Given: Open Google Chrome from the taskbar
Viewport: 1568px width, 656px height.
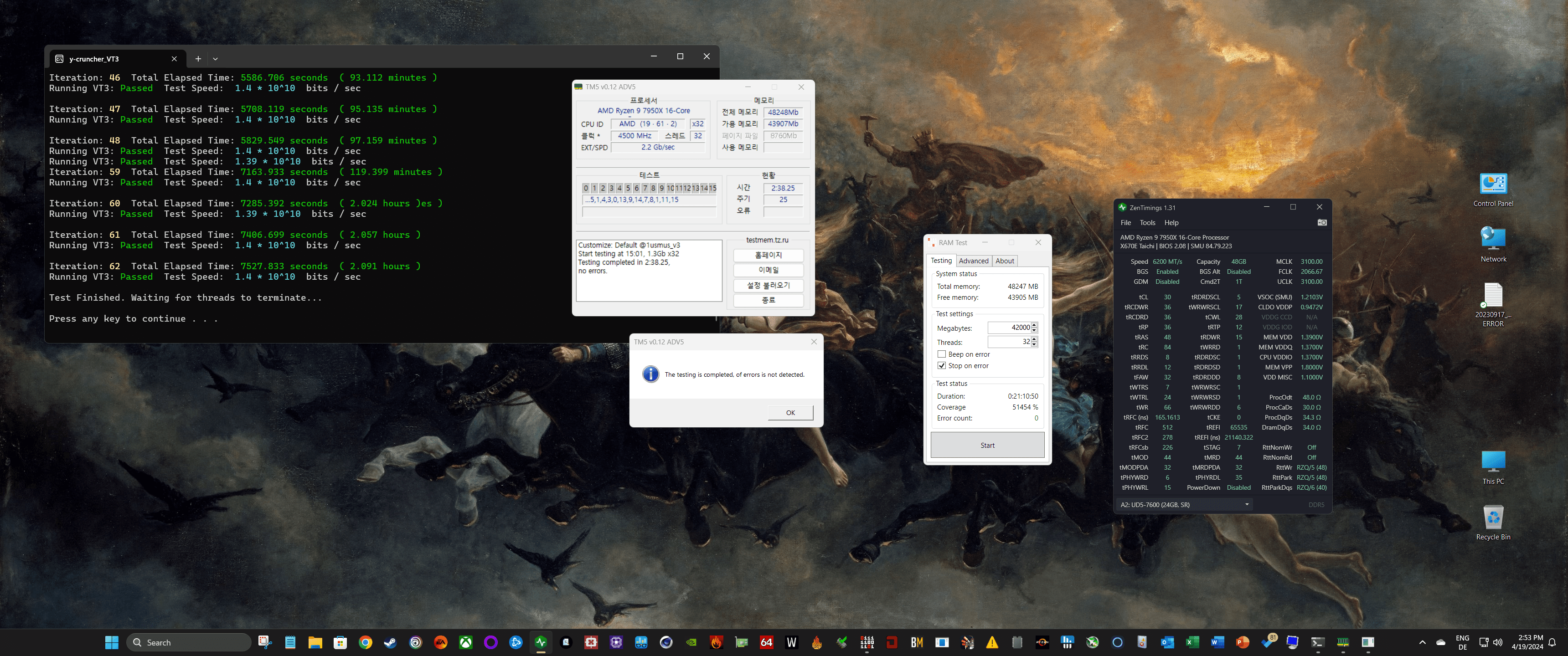Looking at the screenshot, I should [365, 642].
